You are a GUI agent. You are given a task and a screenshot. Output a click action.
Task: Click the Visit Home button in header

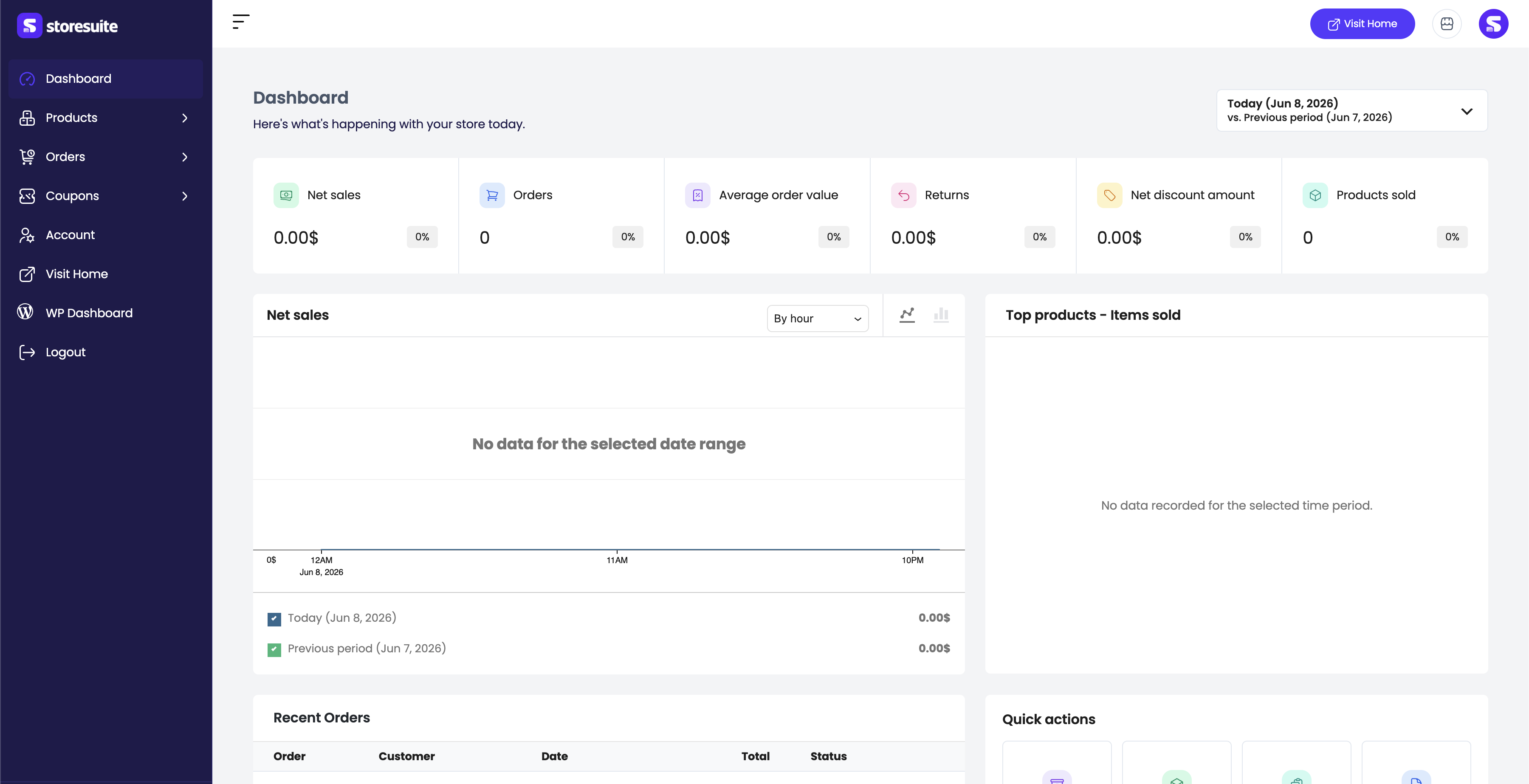pyautogui.click(x=1362, y=24)
